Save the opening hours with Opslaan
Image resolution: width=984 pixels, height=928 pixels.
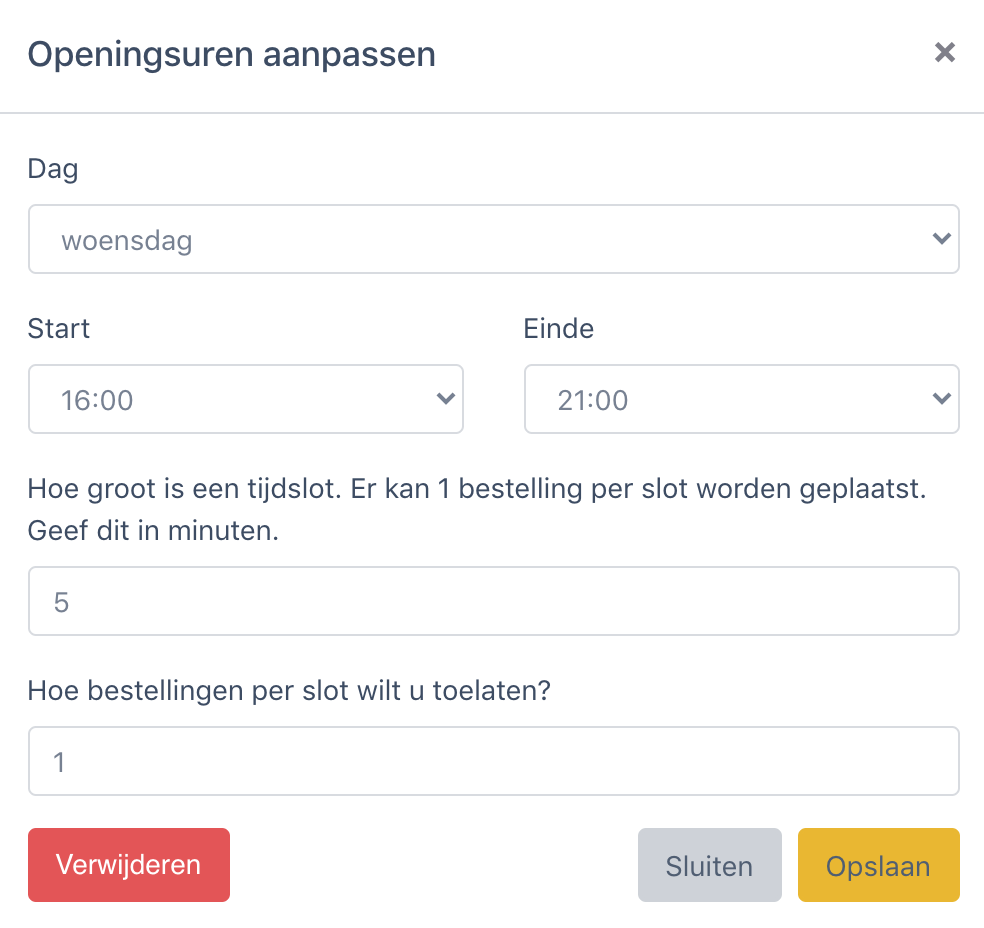pos(878,865)
